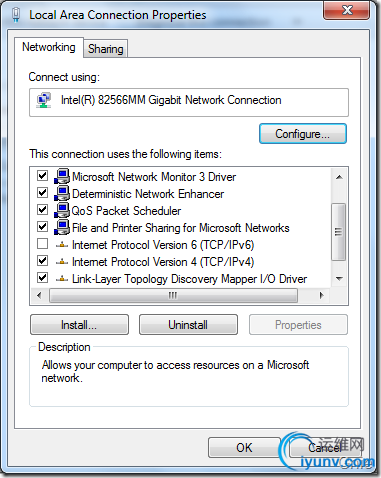Click the list's vertical scroll up arrow
381x478 pixels.
(x=339, y=177)
